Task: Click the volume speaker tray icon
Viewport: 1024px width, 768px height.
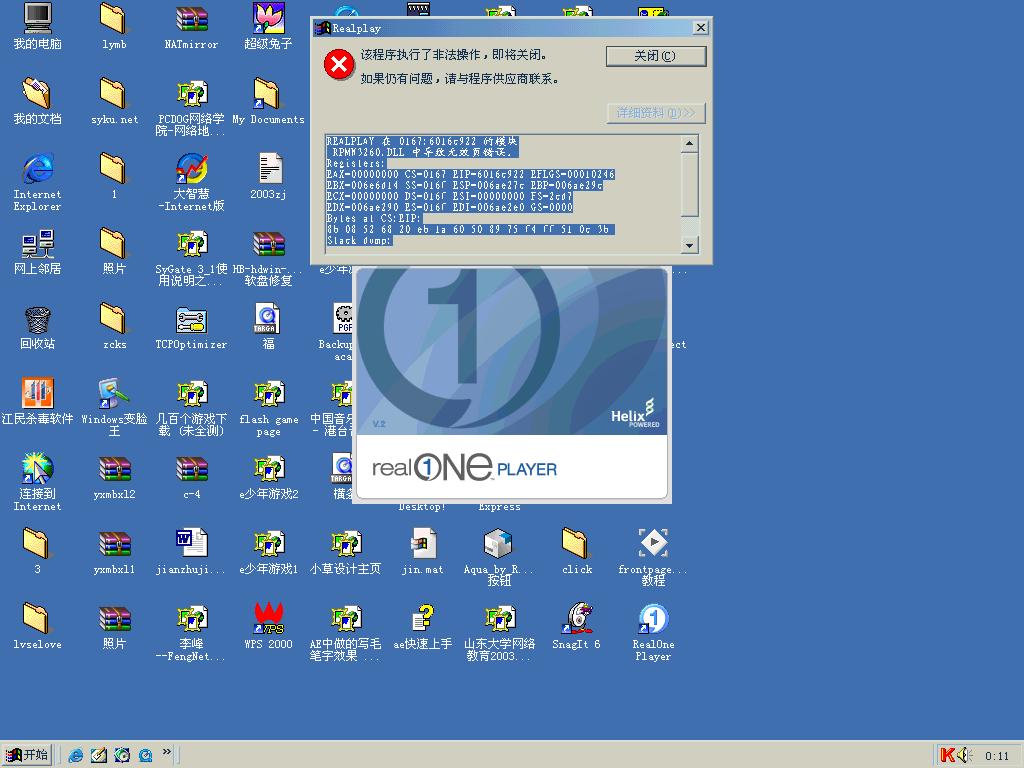Action: [965, 756]
